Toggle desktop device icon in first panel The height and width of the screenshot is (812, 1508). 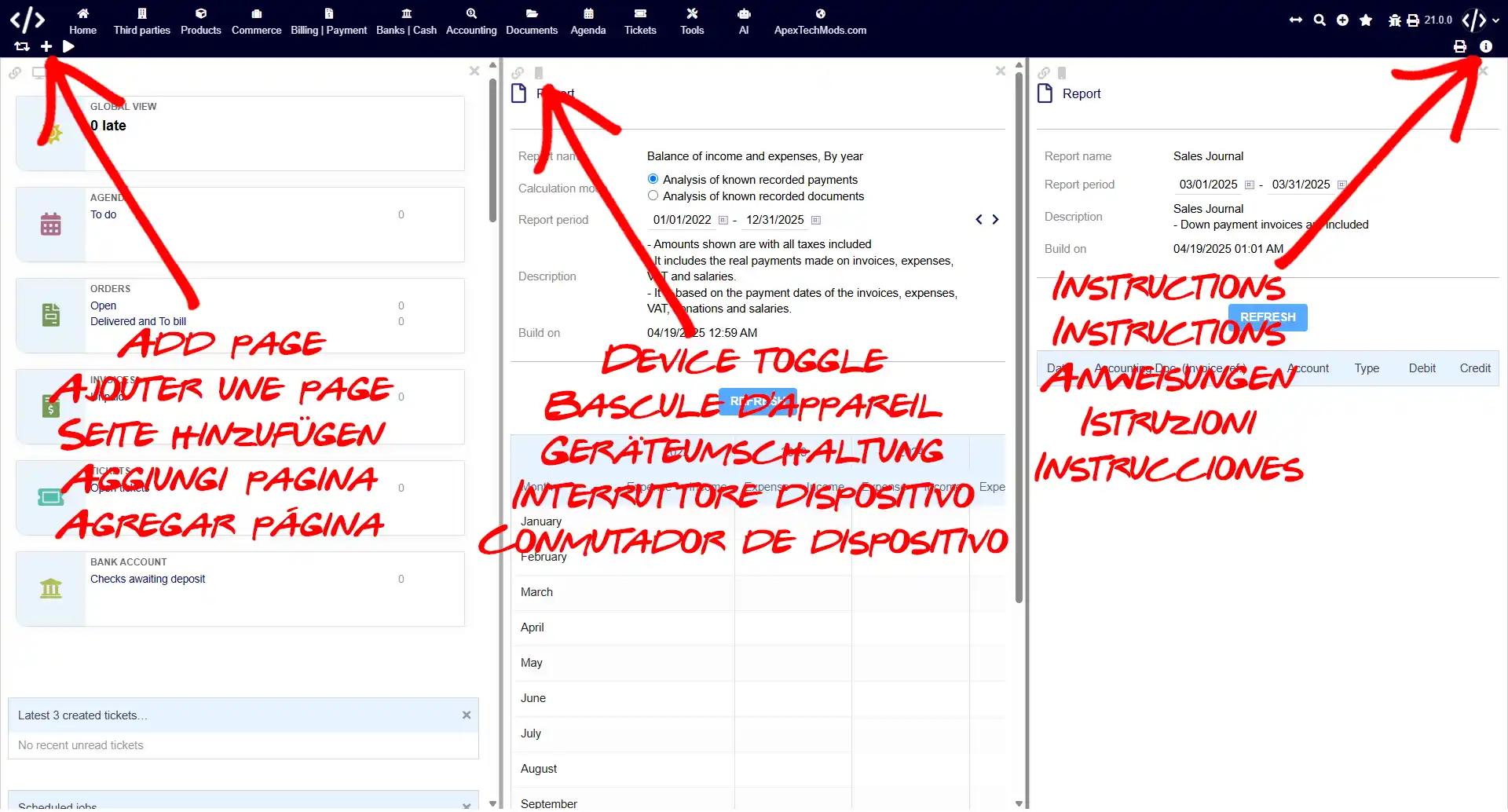(38, 73)
